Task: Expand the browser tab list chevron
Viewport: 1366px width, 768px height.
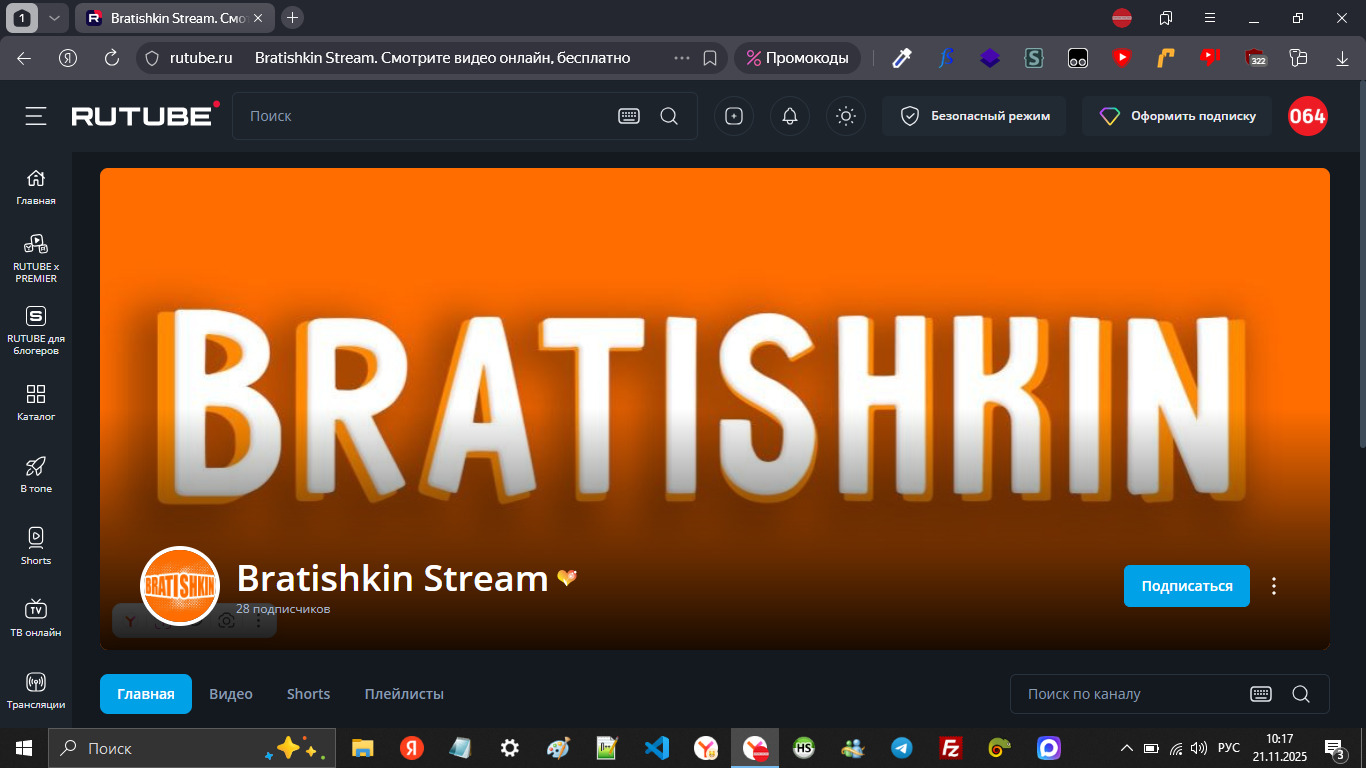Action: [x=54, y=18]
